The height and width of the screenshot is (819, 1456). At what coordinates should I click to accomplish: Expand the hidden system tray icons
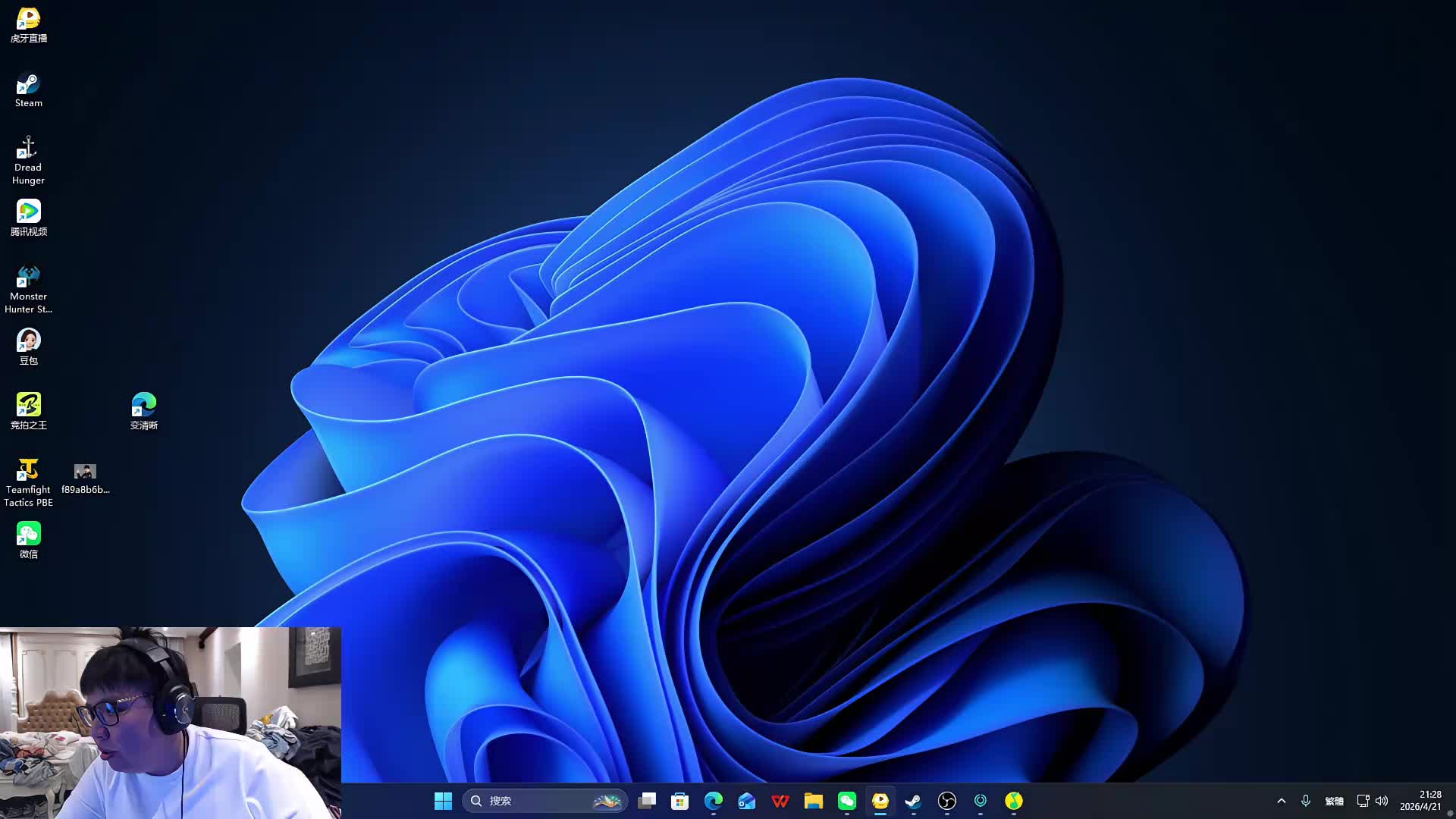point(1282,801)
